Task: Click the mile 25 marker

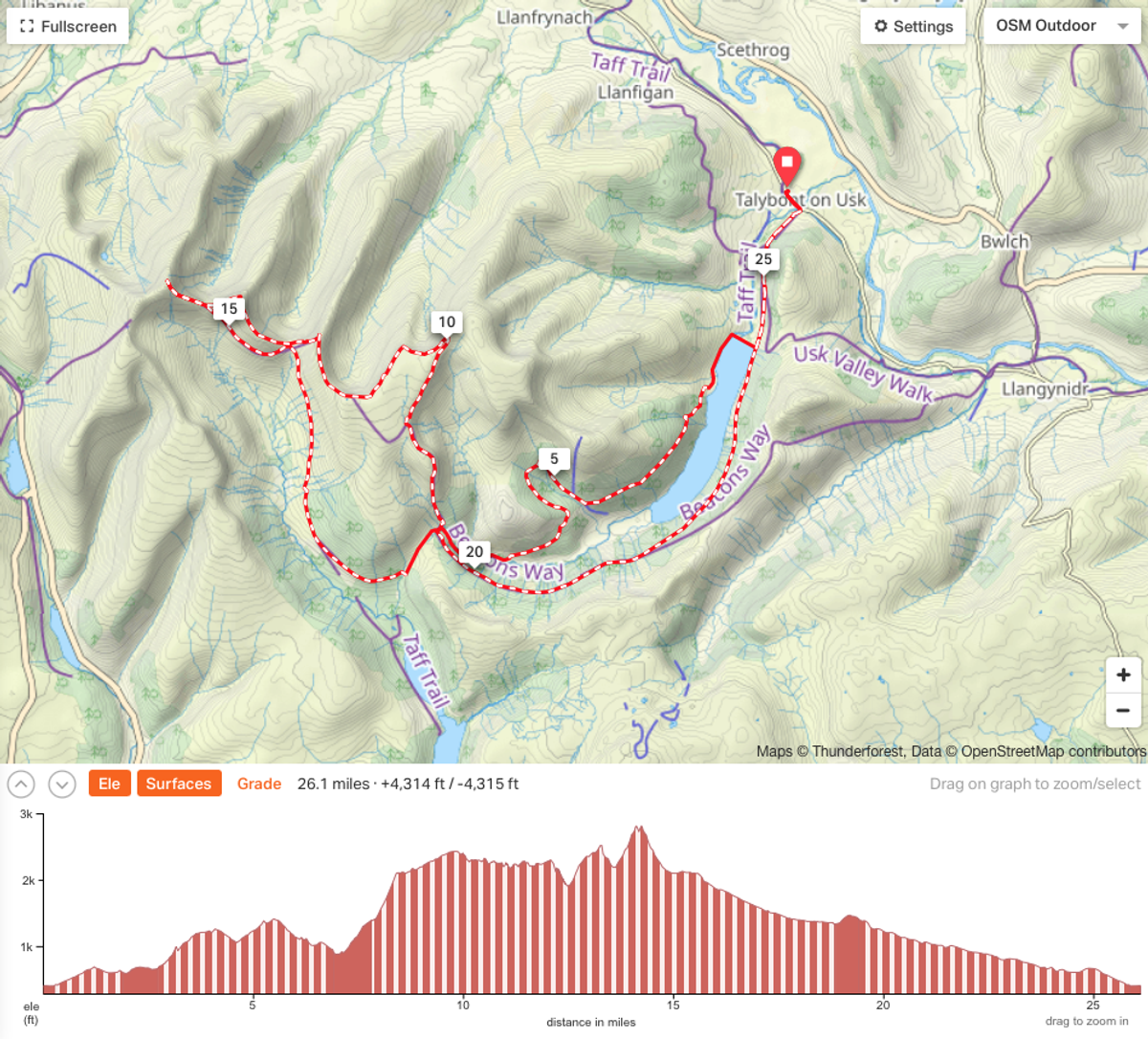Action: (x=763, y=260)
